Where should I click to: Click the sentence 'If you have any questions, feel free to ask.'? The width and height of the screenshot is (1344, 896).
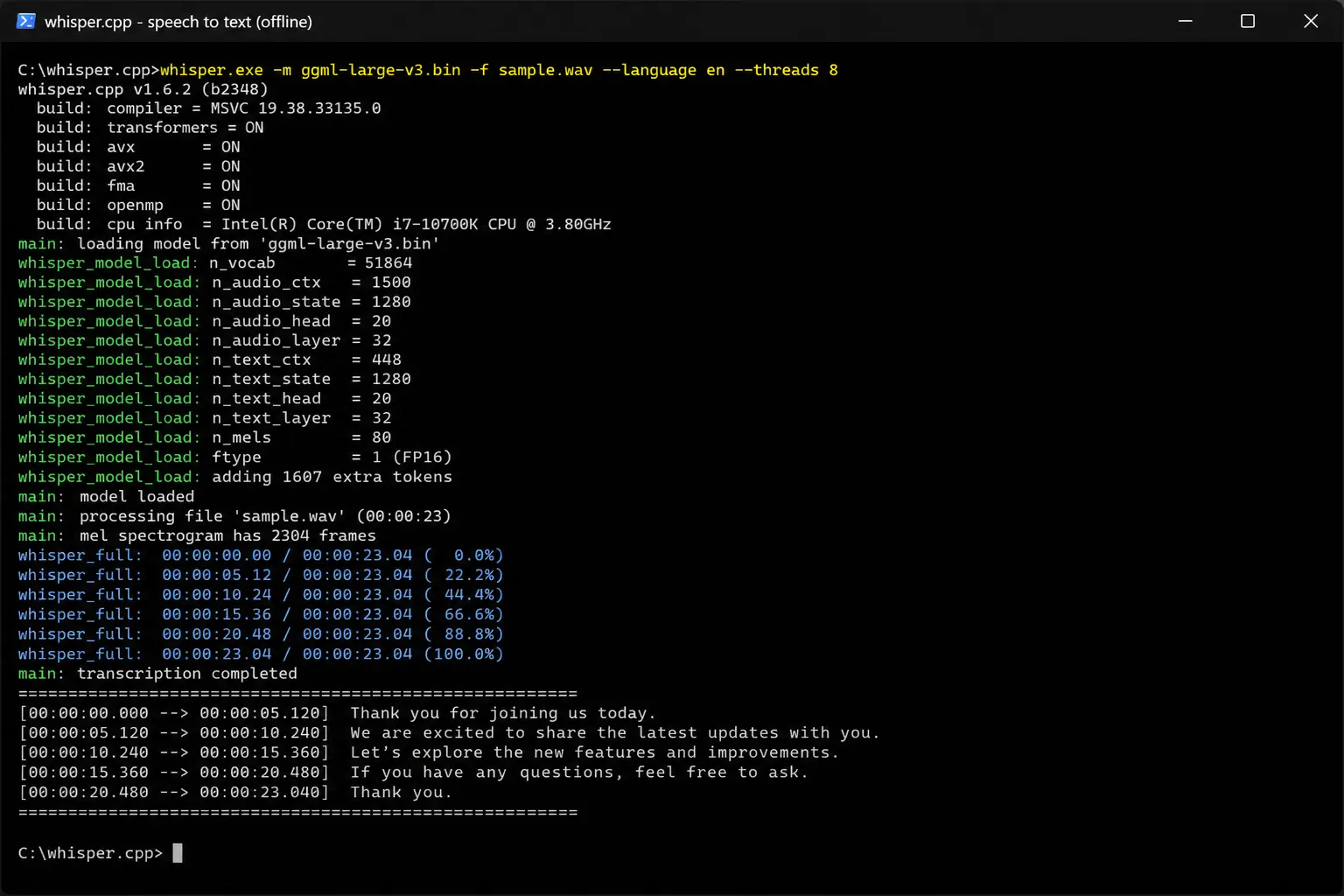[579, 773]
